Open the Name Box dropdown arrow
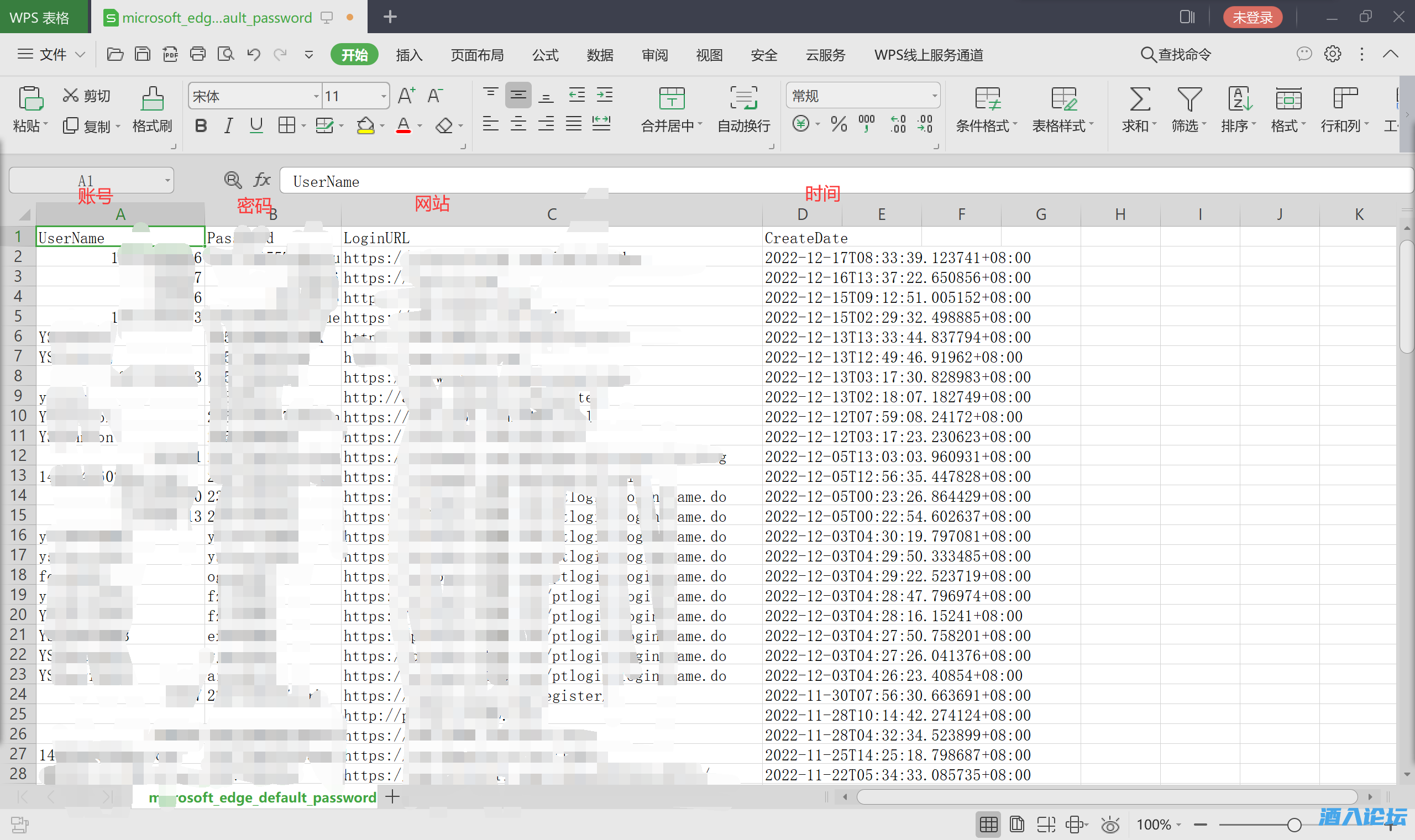 (167, 181)
